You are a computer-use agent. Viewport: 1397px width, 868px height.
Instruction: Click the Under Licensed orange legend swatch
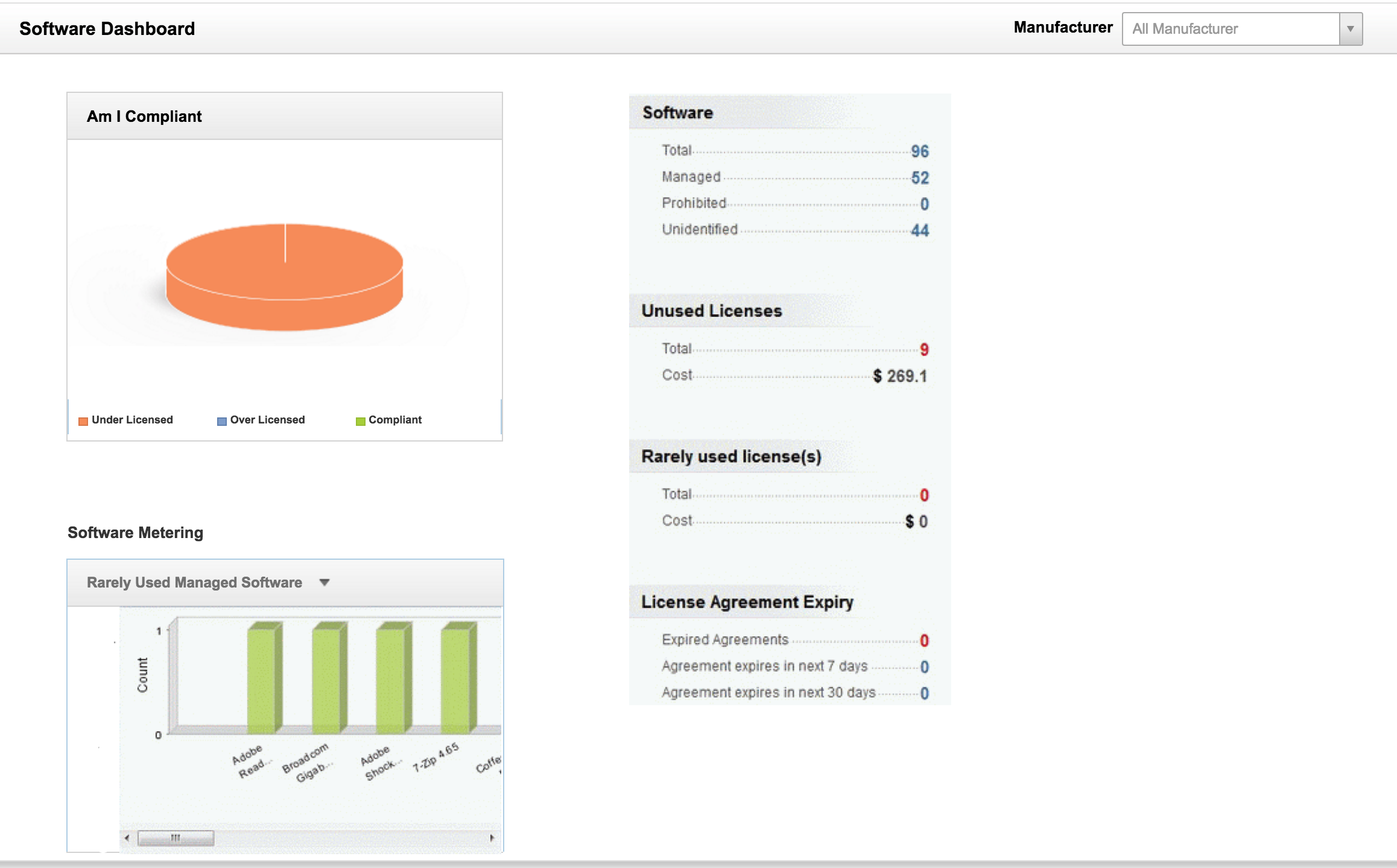pos(83,421)
